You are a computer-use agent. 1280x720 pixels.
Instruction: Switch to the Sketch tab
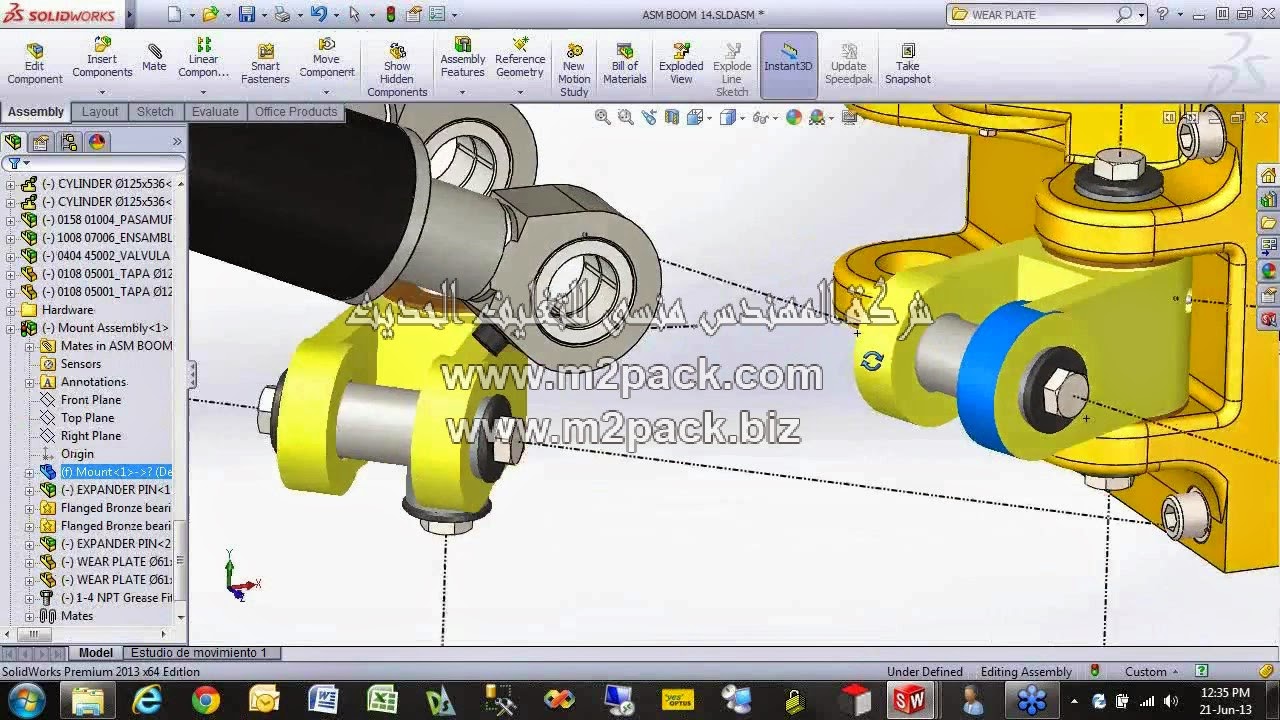pyautogui.click(x=155, y=112)
